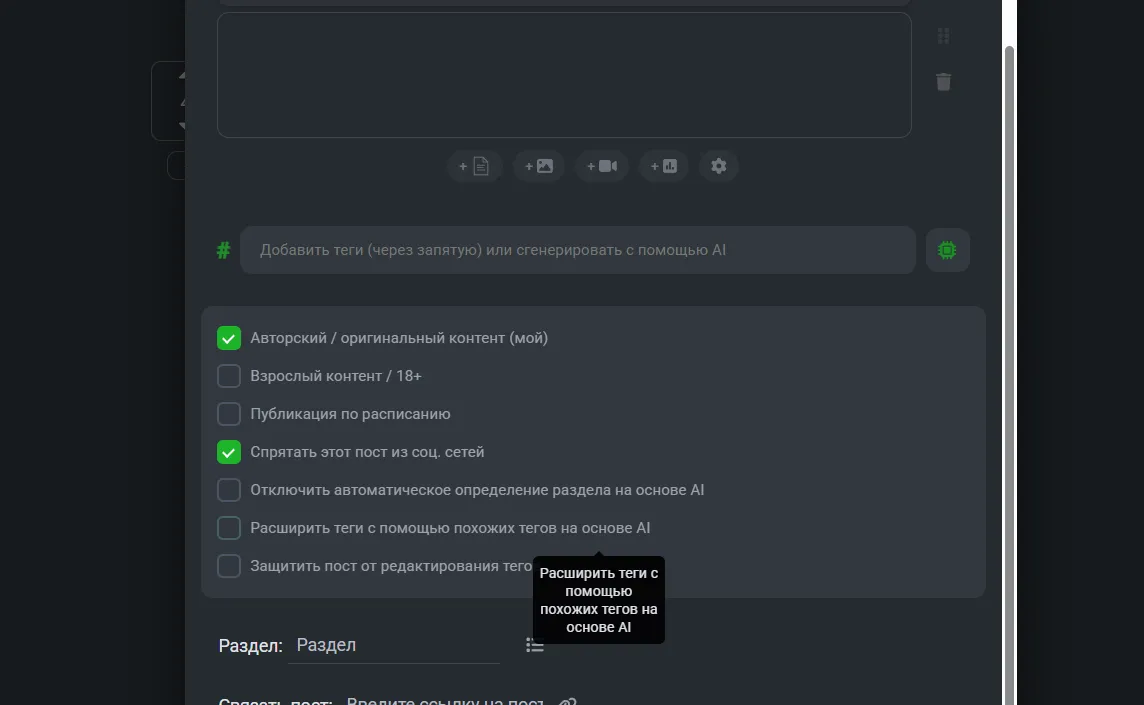Click inside the empty text block area
The image size is (1144, 705).
(564, 75)
